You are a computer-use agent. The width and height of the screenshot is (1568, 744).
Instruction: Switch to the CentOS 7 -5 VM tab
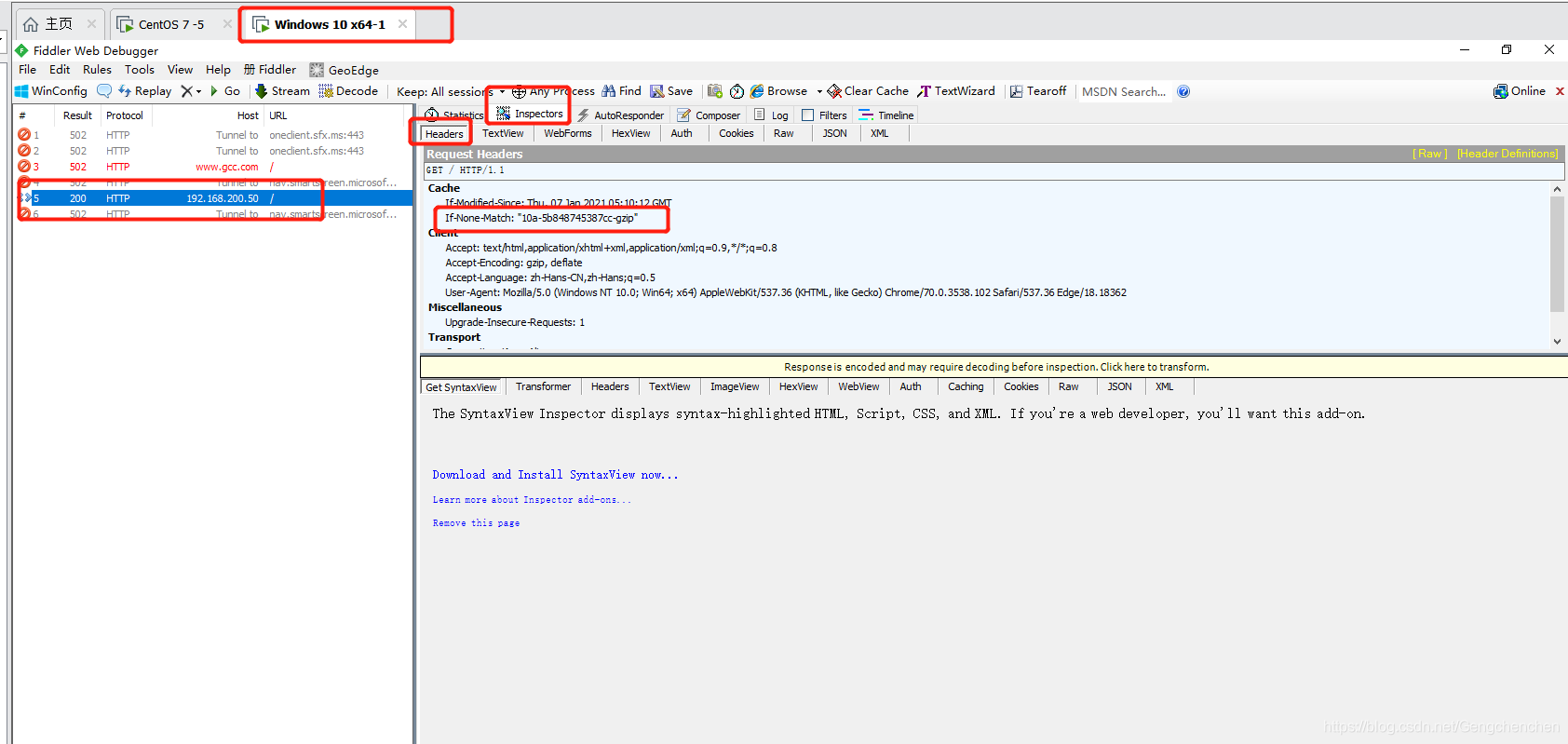(170, 24)
